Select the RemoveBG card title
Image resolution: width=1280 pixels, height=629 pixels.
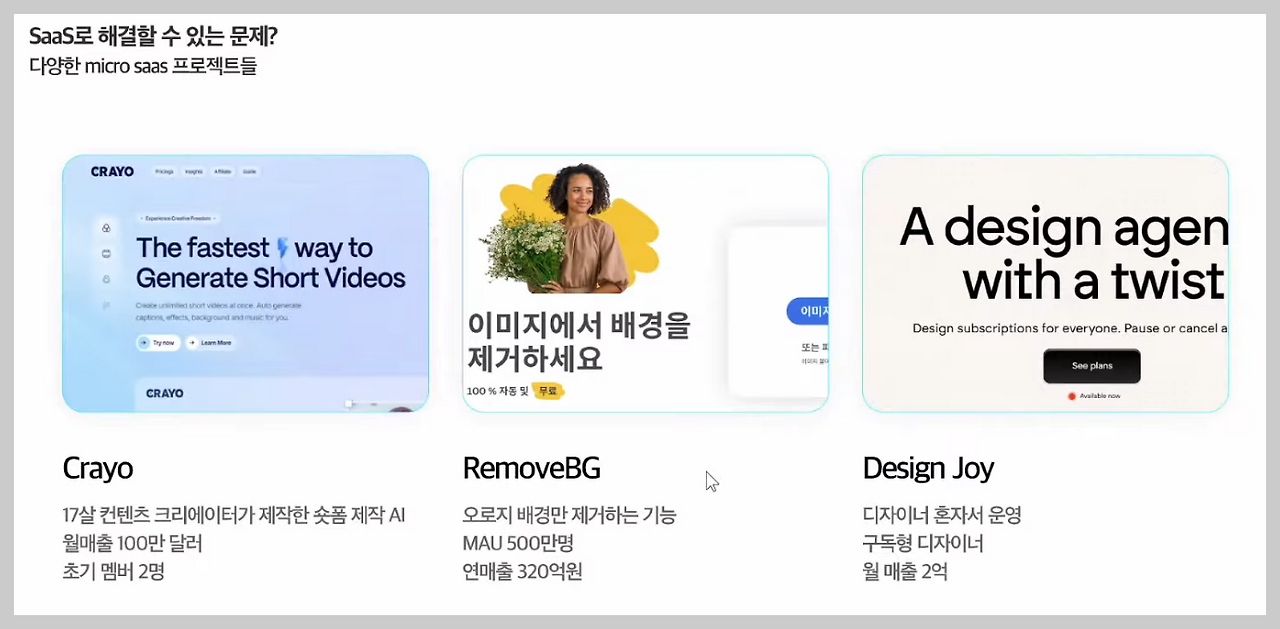point(532,468)
